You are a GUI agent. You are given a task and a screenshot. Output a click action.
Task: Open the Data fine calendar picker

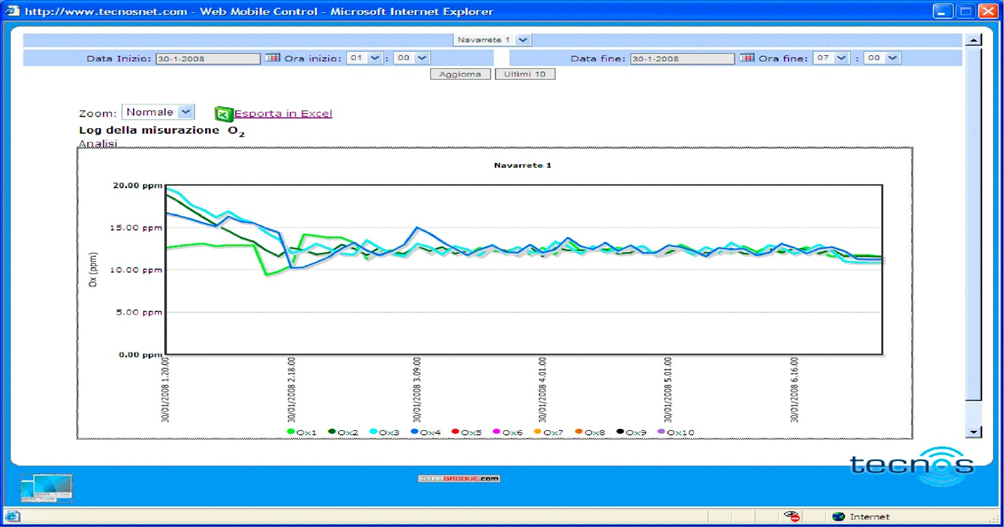[x=746, y=58]
